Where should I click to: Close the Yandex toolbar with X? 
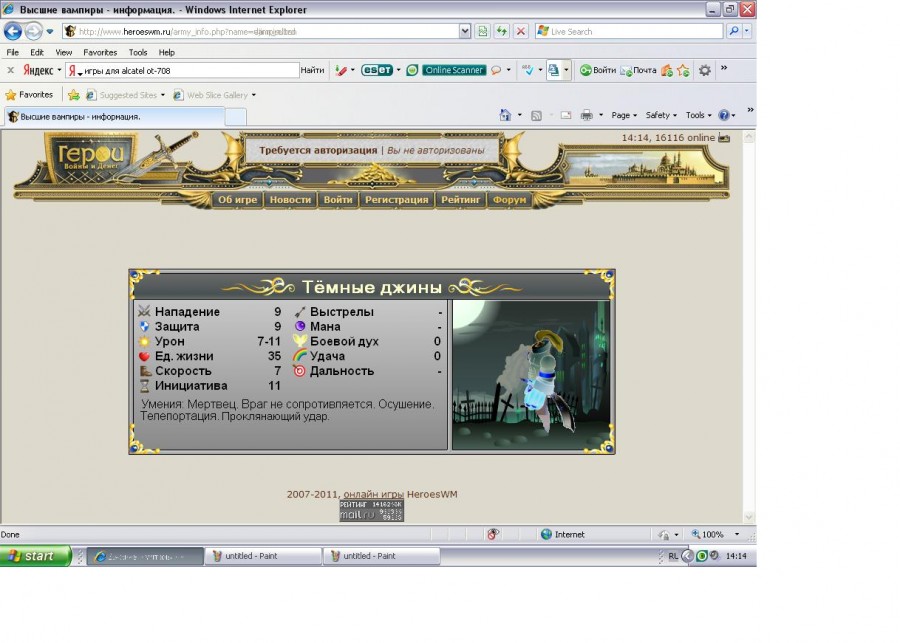pos(10,70)
